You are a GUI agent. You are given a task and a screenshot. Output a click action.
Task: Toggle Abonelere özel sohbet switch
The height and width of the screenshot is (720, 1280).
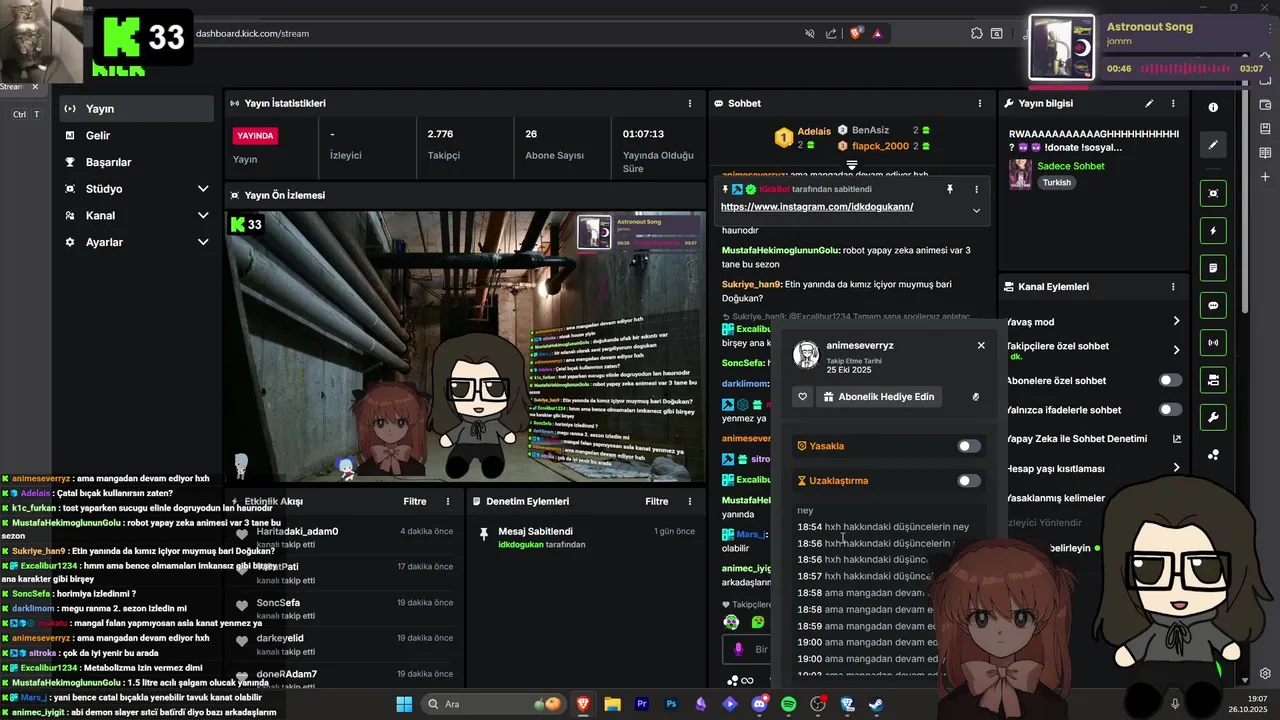pos(1170,380)
